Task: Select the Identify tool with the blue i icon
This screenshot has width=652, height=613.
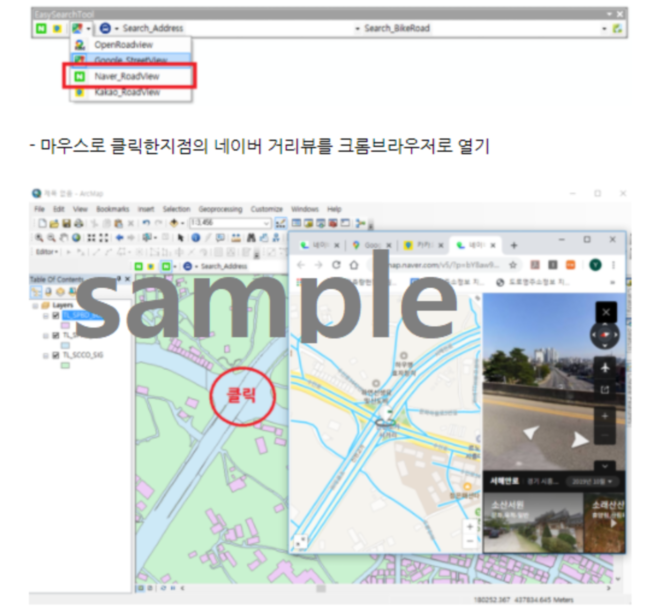Action: point(195,237)
